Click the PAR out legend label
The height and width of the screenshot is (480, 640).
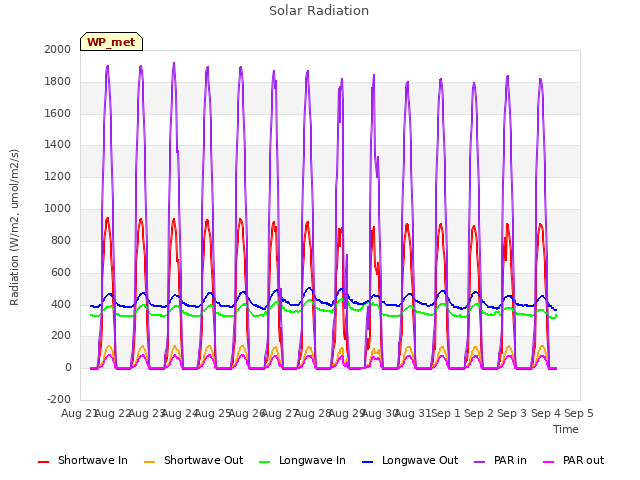click(583, 460)
